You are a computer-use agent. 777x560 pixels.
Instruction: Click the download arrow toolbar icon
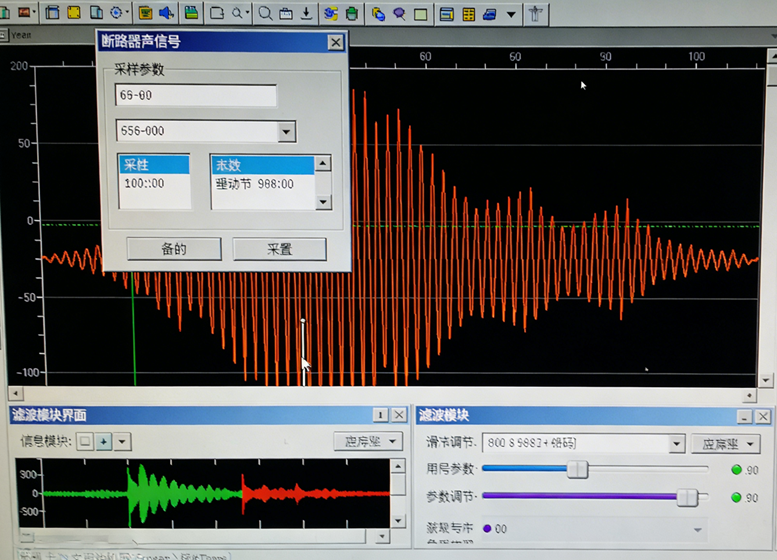pos(307,13)
